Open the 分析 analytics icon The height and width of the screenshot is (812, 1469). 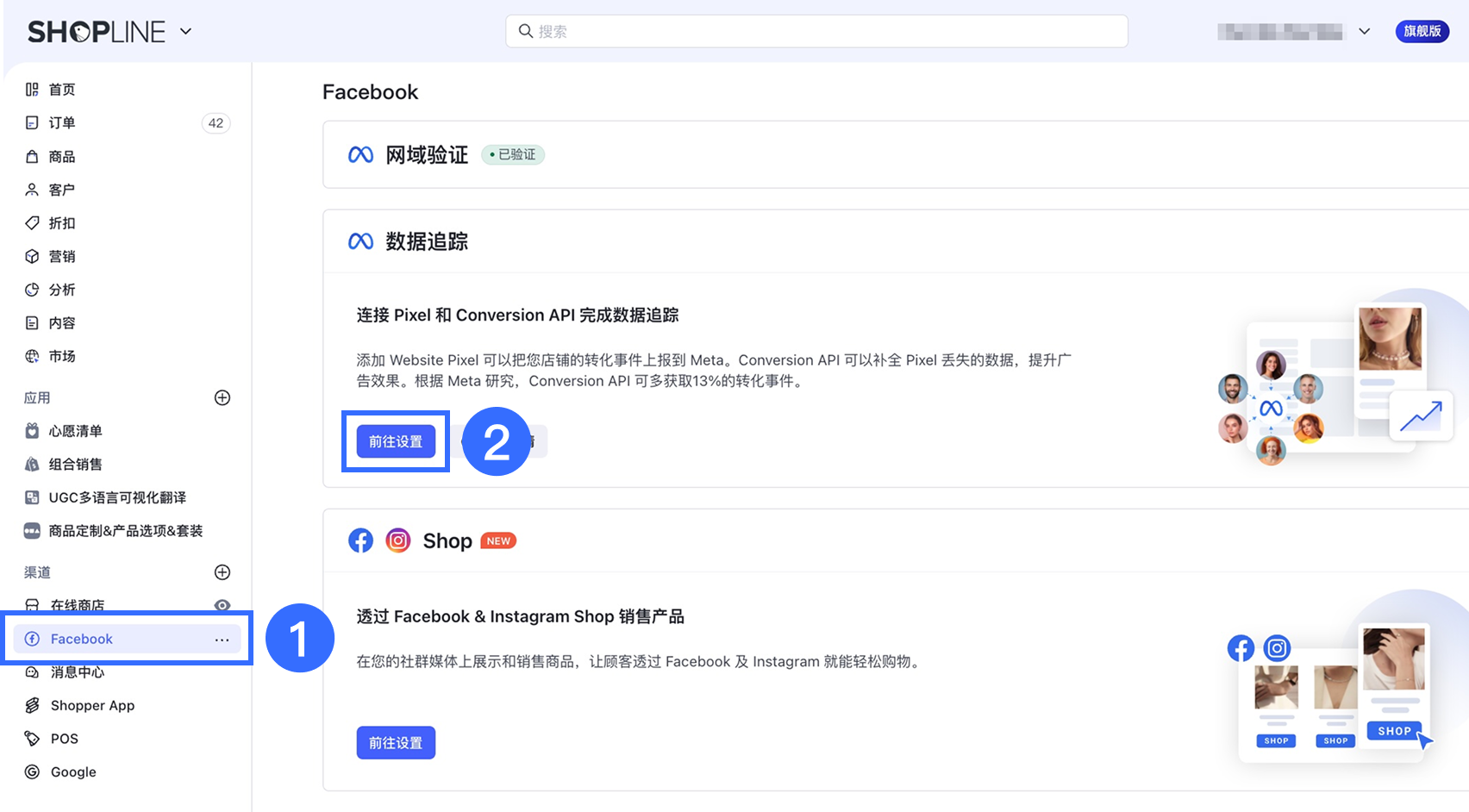click(x=32, y=290)
